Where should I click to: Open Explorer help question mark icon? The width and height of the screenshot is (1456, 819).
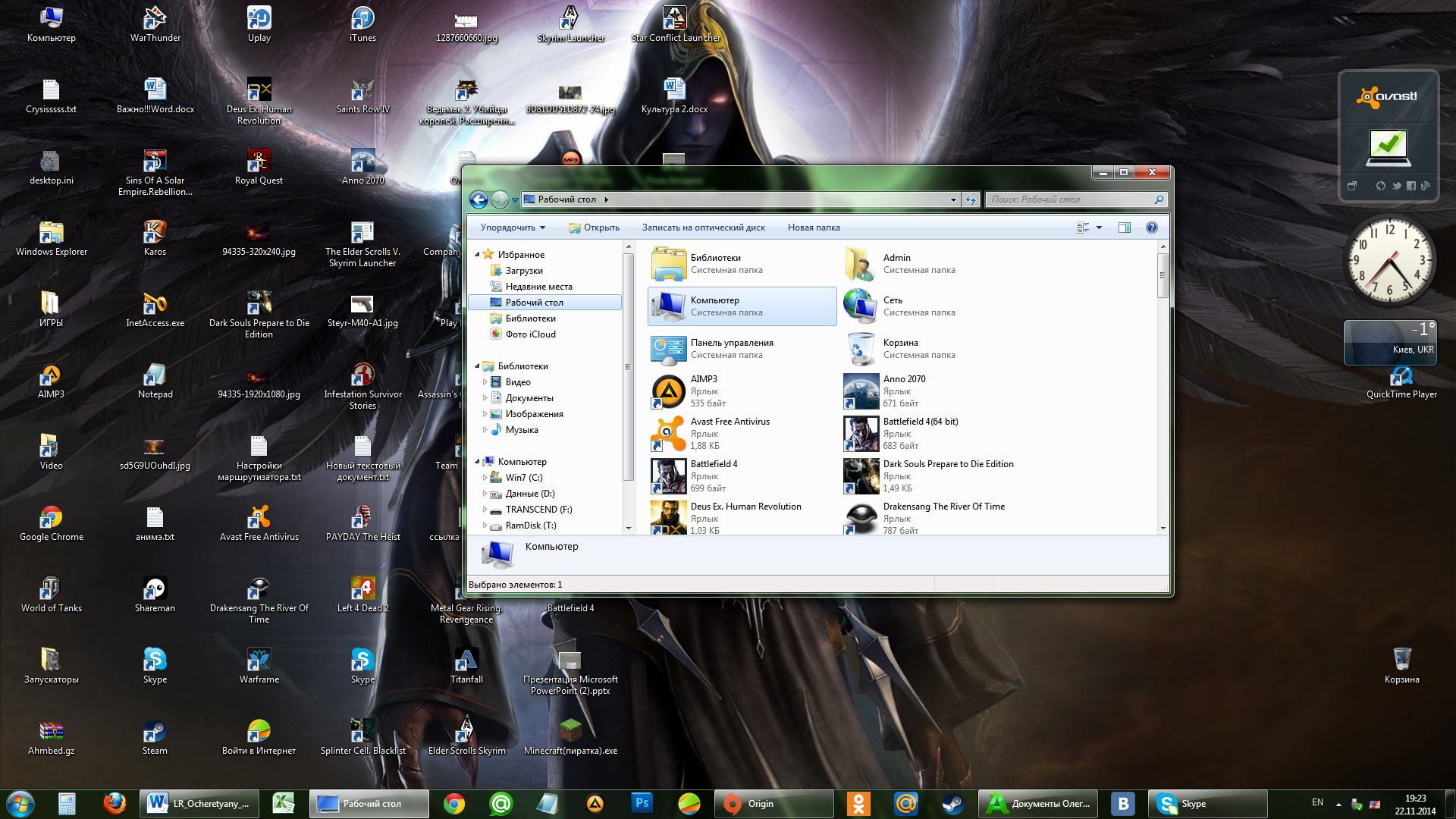1151,227
